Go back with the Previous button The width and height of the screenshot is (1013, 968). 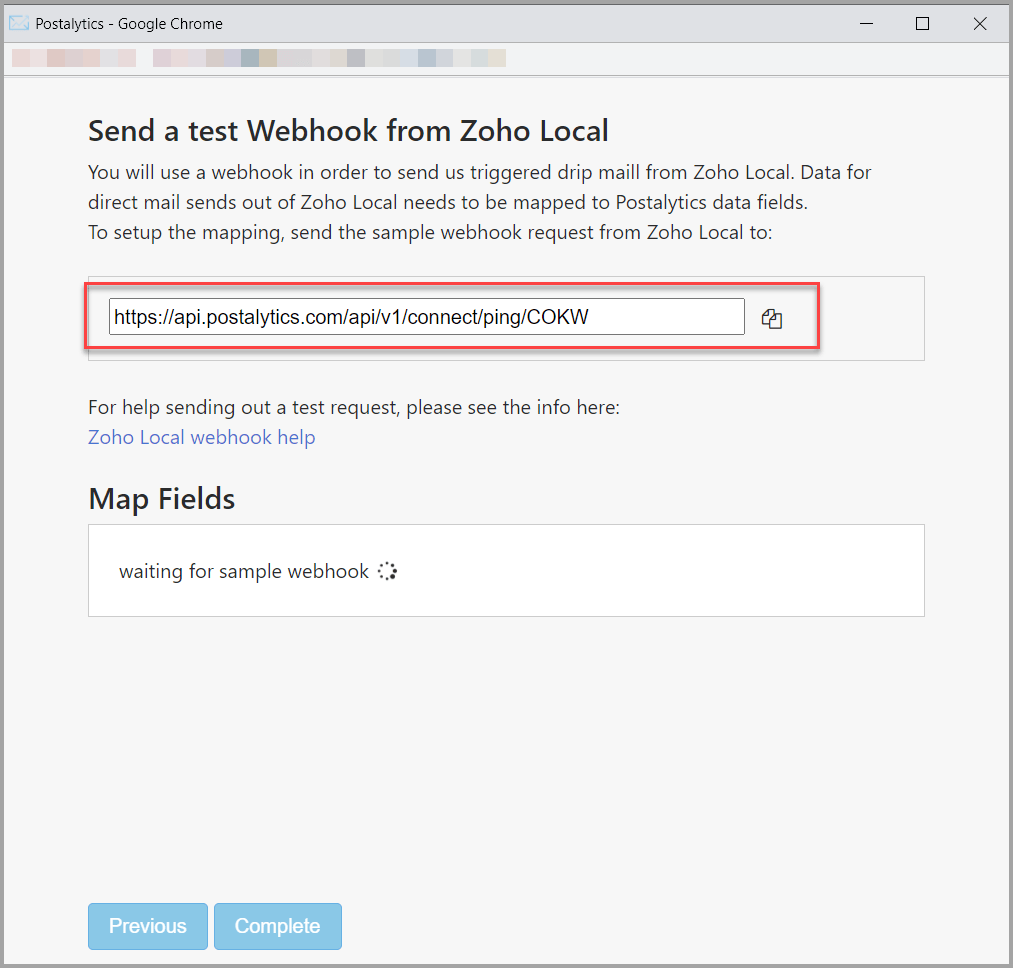click(148, 926)
